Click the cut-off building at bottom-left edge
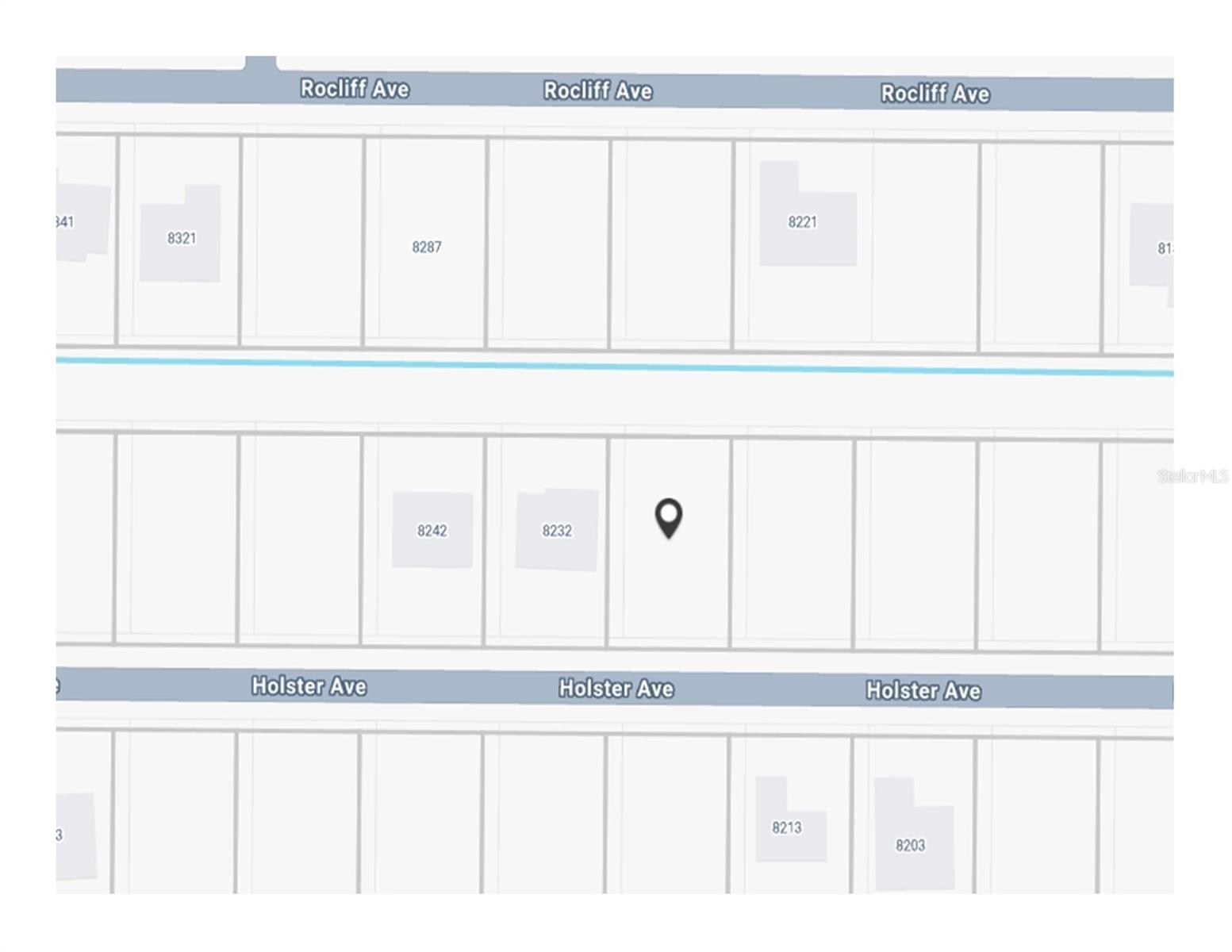This screenshot has height=952, width=1232. 75,835
